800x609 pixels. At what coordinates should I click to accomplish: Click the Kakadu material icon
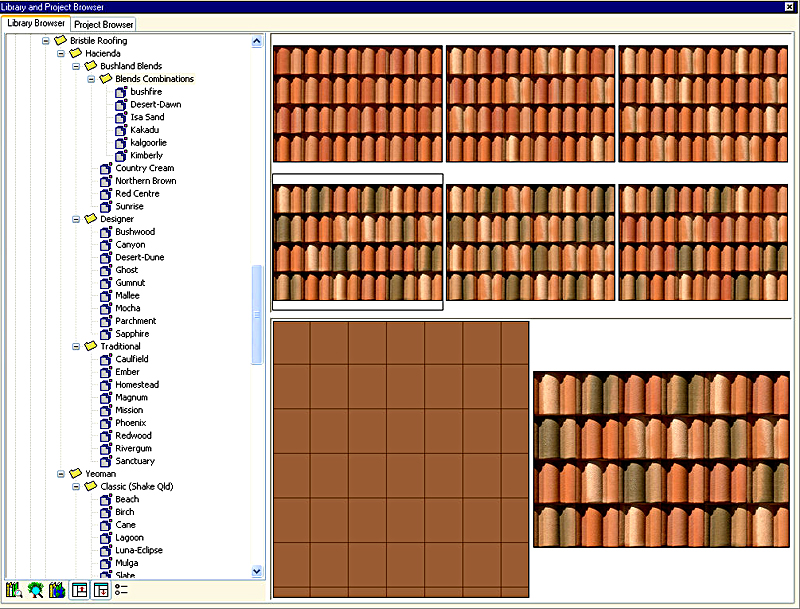click(x=121, y=130)
